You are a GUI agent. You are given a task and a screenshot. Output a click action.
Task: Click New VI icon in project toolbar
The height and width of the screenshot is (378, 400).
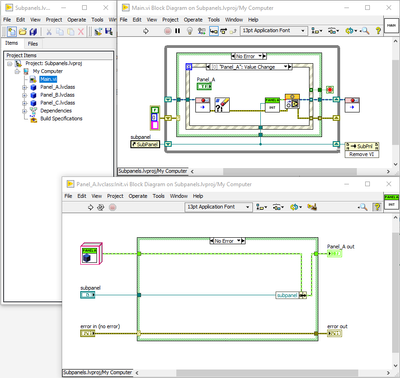click(x=12, y=32)
